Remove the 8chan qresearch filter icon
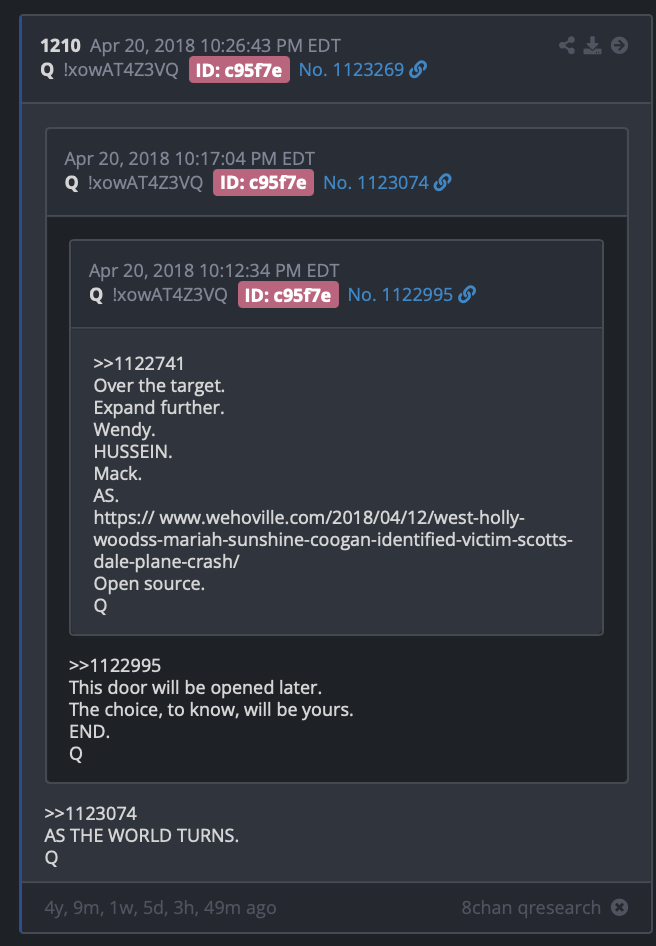The height and width of the screenshot is (946, 656). (x=619, y=907)
